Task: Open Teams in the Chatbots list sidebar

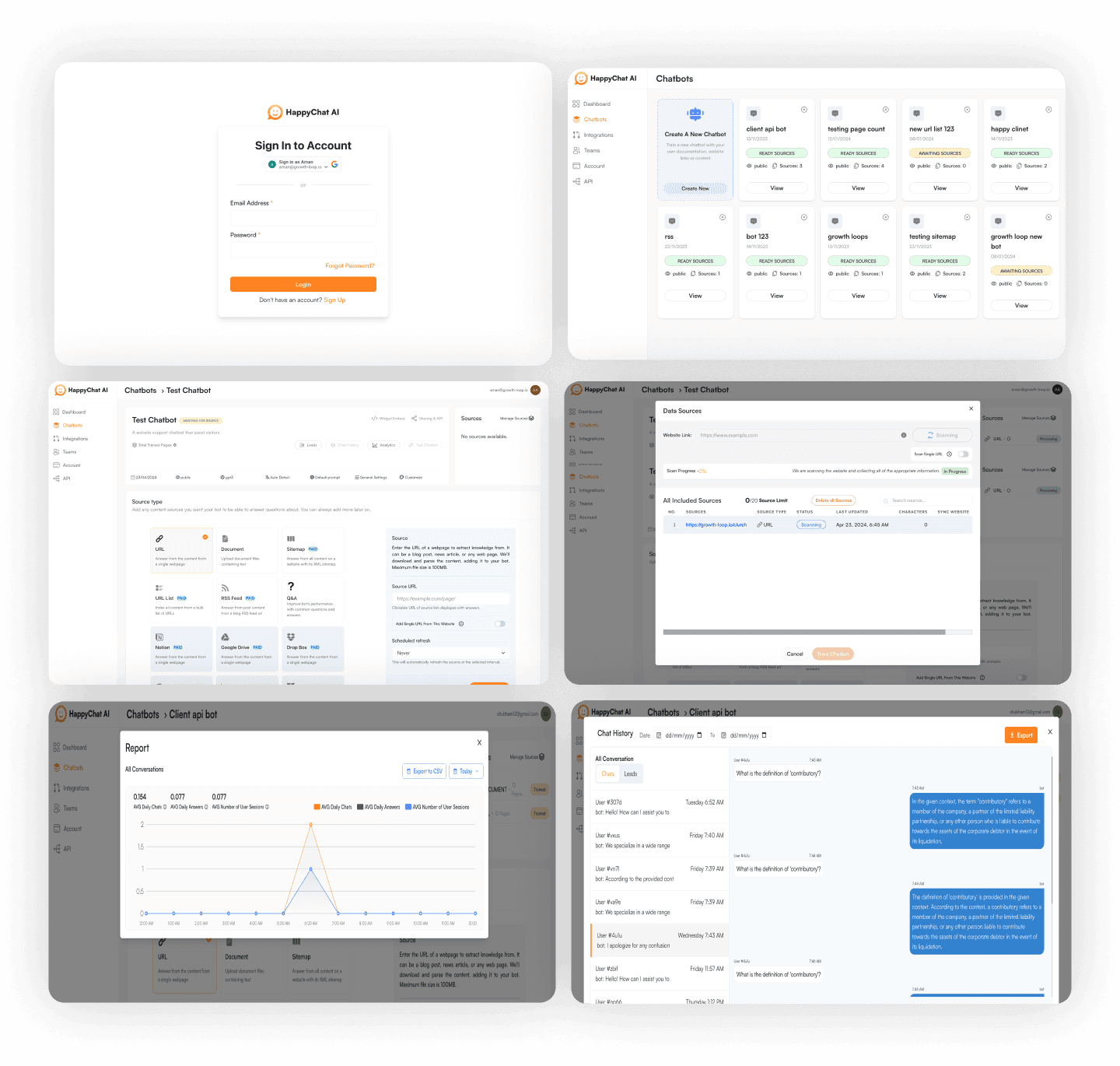Action: point(586,150)
